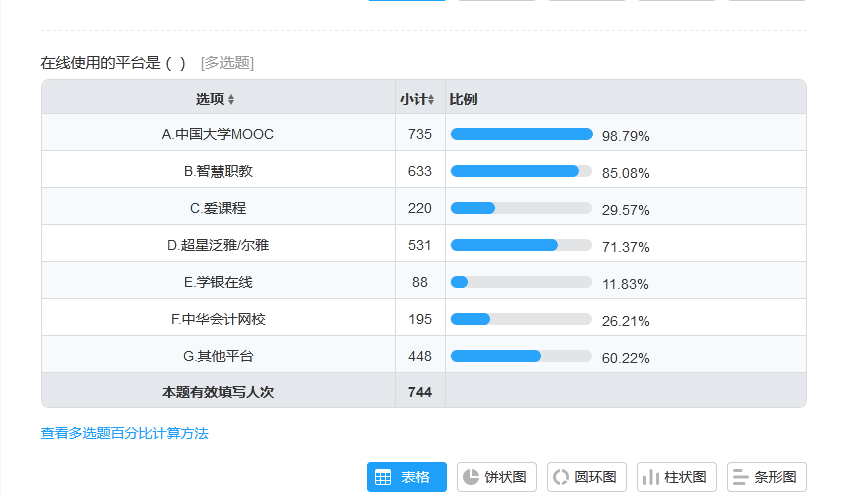
Task: Open 查看多选题百分比计算方法 link
Action: [x=124, y=433]
